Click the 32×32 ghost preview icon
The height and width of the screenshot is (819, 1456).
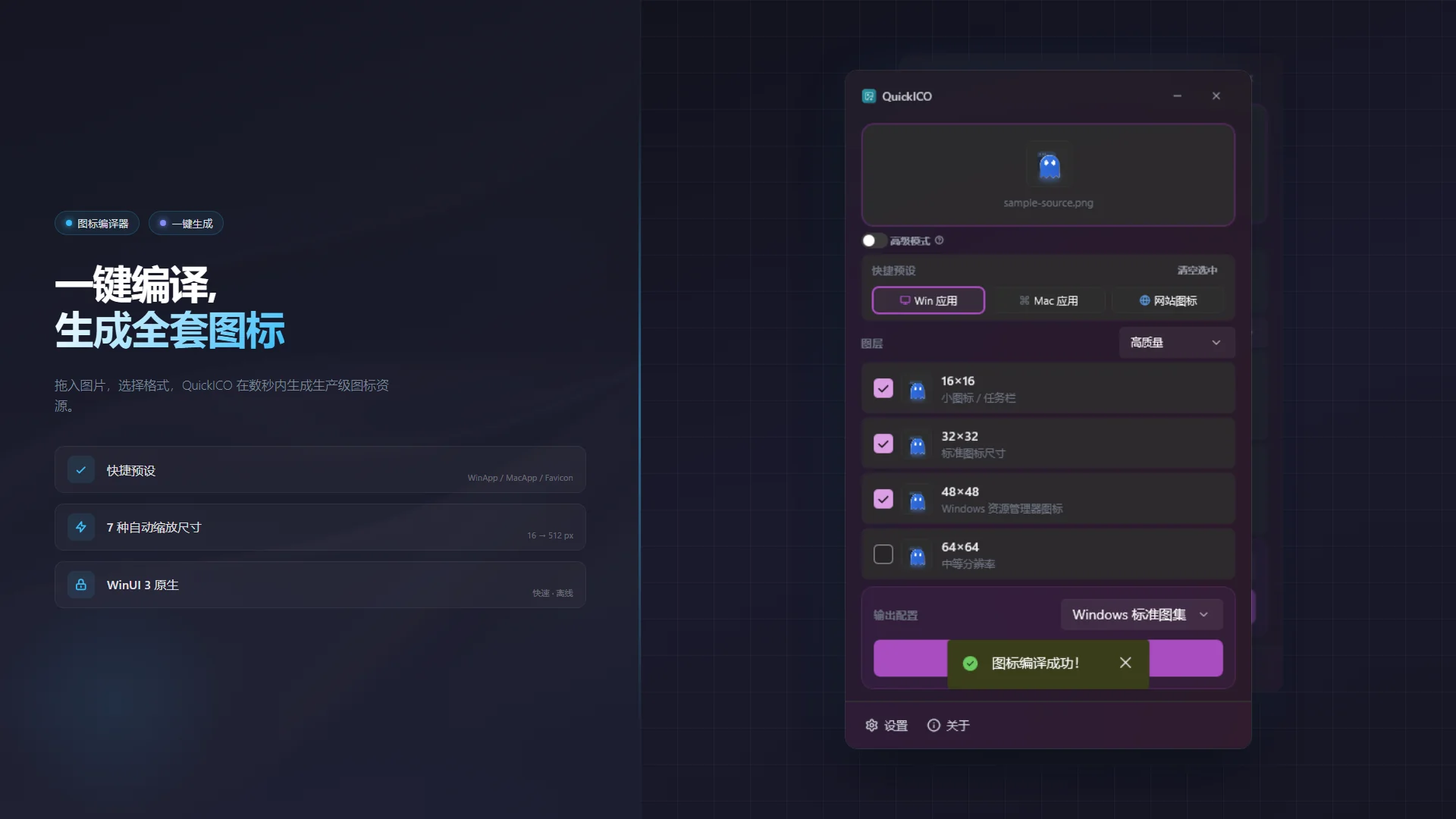pyautogui.click(x=918, y=445)
